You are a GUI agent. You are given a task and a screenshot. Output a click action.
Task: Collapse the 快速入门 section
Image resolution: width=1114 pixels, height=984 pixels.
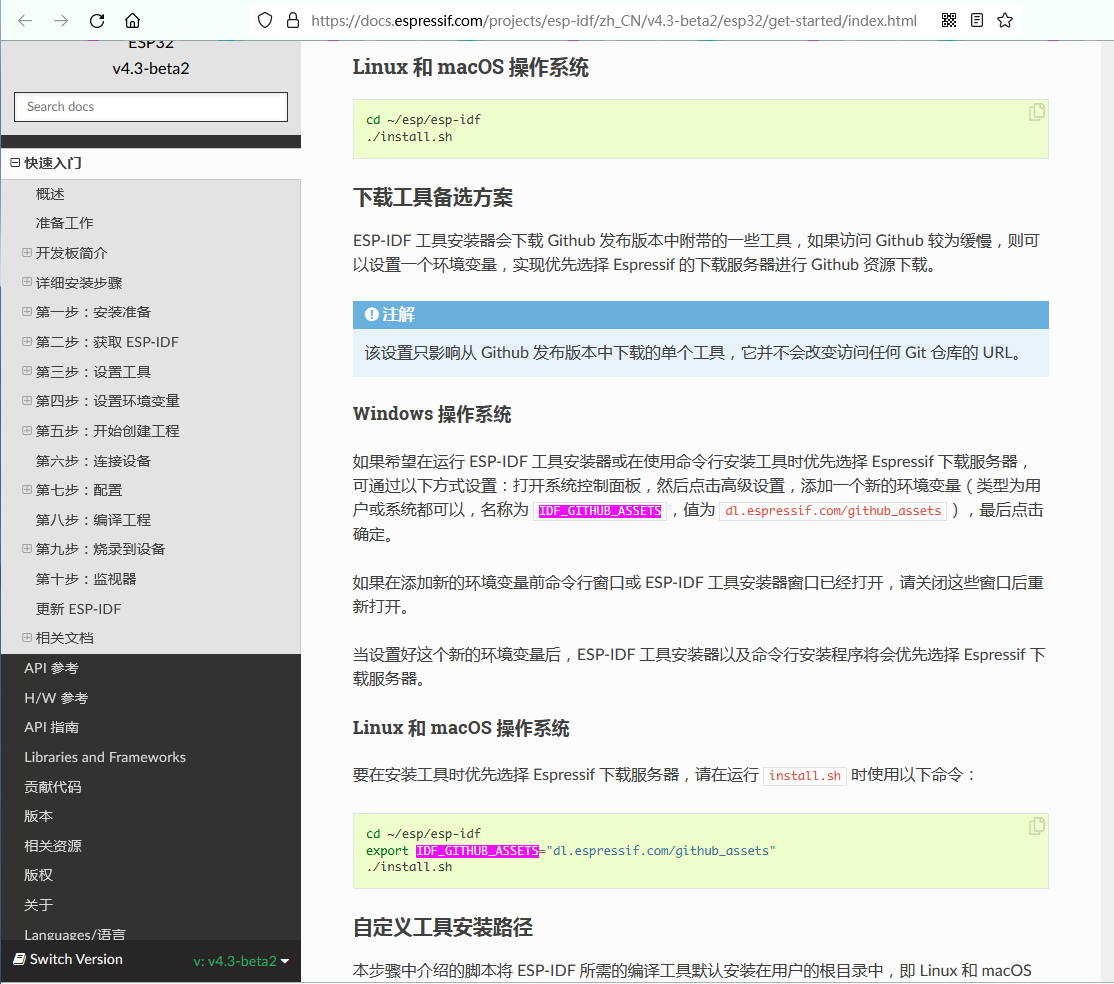coord(15,163)
